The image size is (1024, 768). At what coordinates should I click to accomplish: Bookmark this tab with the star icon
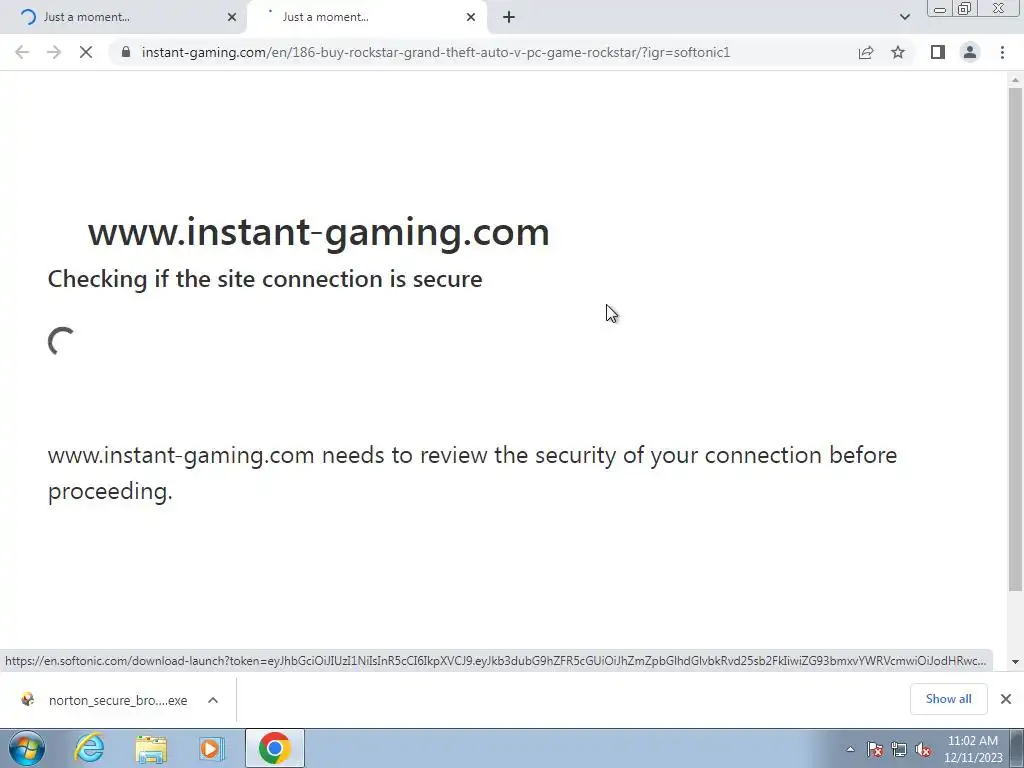(898, 52)
